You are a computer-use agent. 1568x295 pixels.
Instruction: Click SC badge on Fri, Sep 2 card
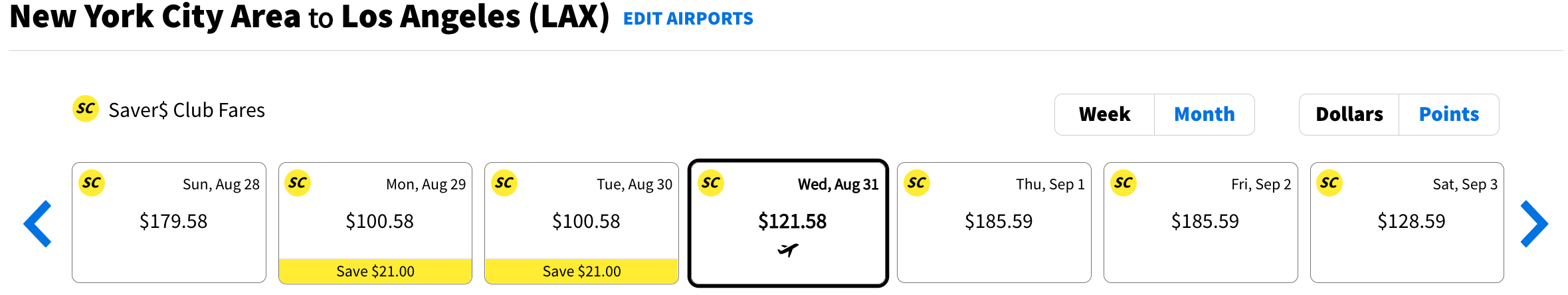pyautogui.click(x=1124, y=183)
